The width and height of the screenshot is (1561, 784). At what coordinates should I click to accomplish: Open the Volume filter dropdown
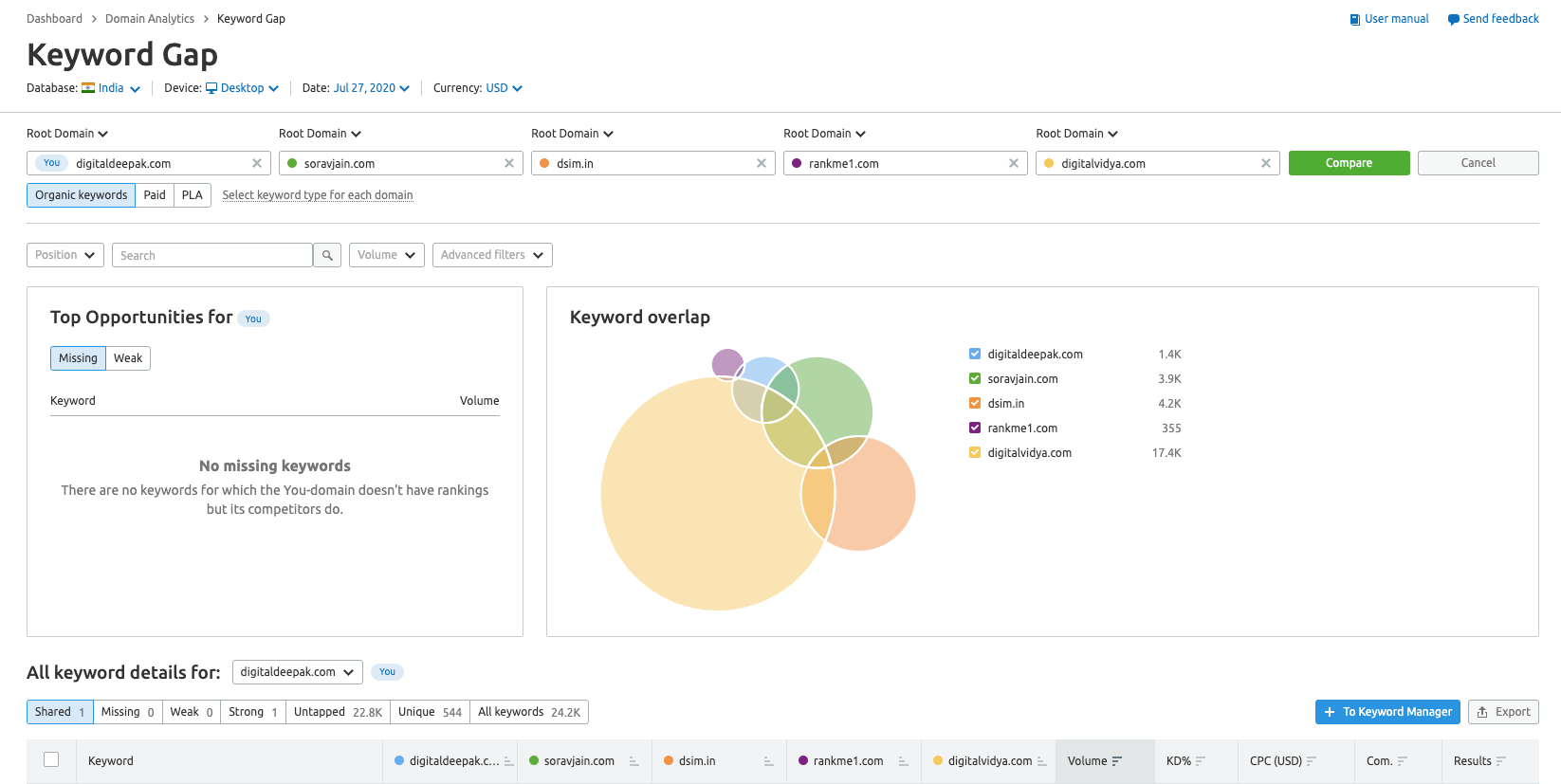click(387, 255)
